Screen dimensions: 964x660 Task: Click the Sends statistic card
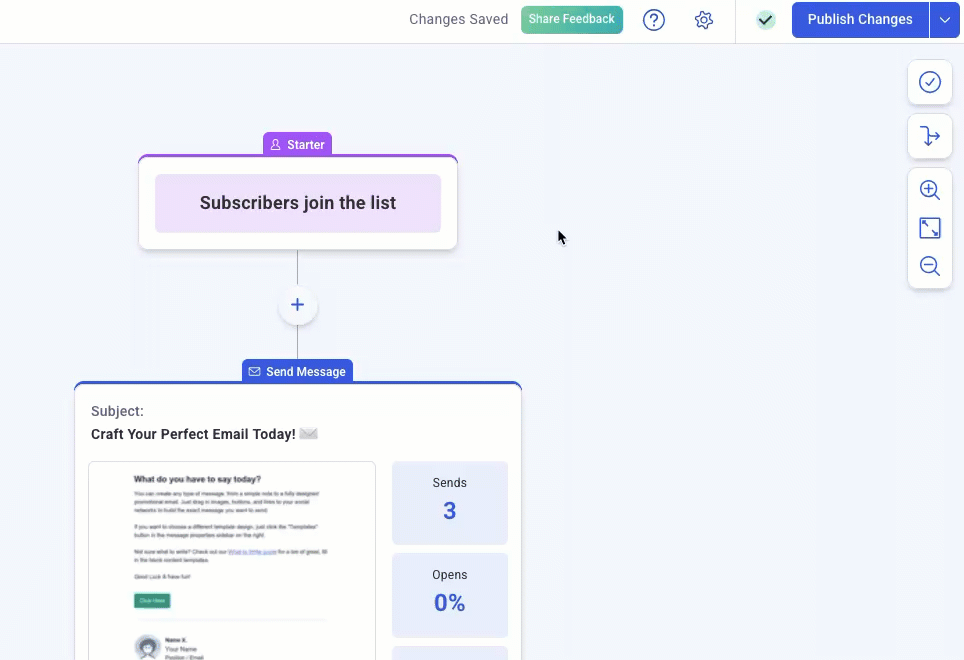[450, 502]
